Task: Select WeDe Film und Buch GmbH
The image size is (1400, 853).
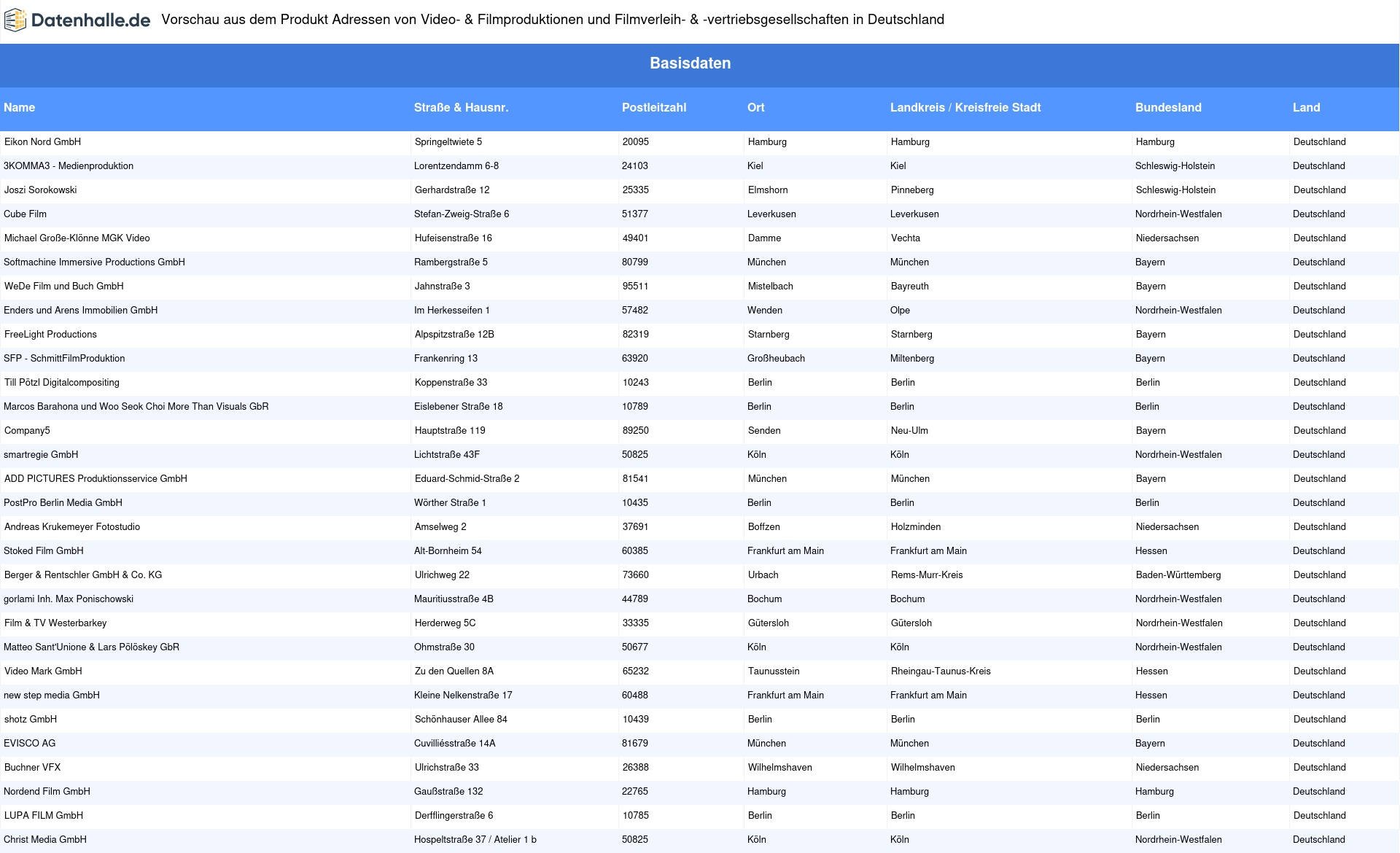Action: coord(63,287)
